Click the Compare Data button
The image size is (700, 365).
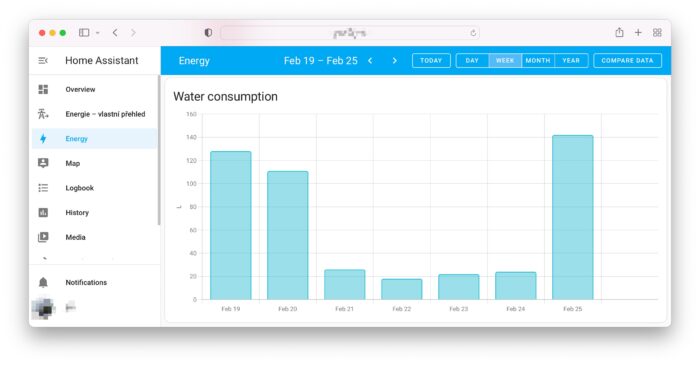pyautogui.click(x=627, y=61)
